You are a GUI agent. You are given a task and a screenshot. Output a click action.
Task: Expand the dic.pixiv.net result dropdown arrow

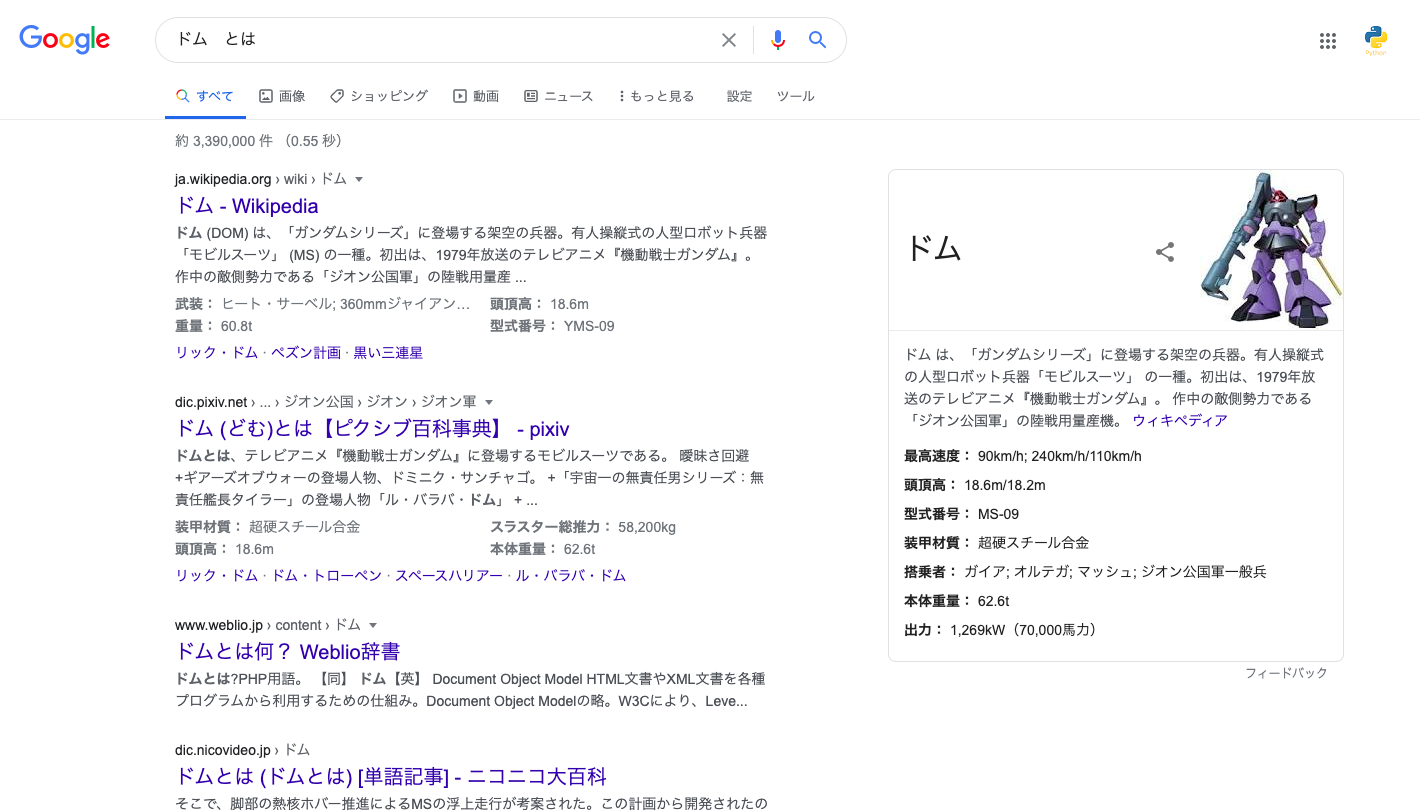(489, 402)
